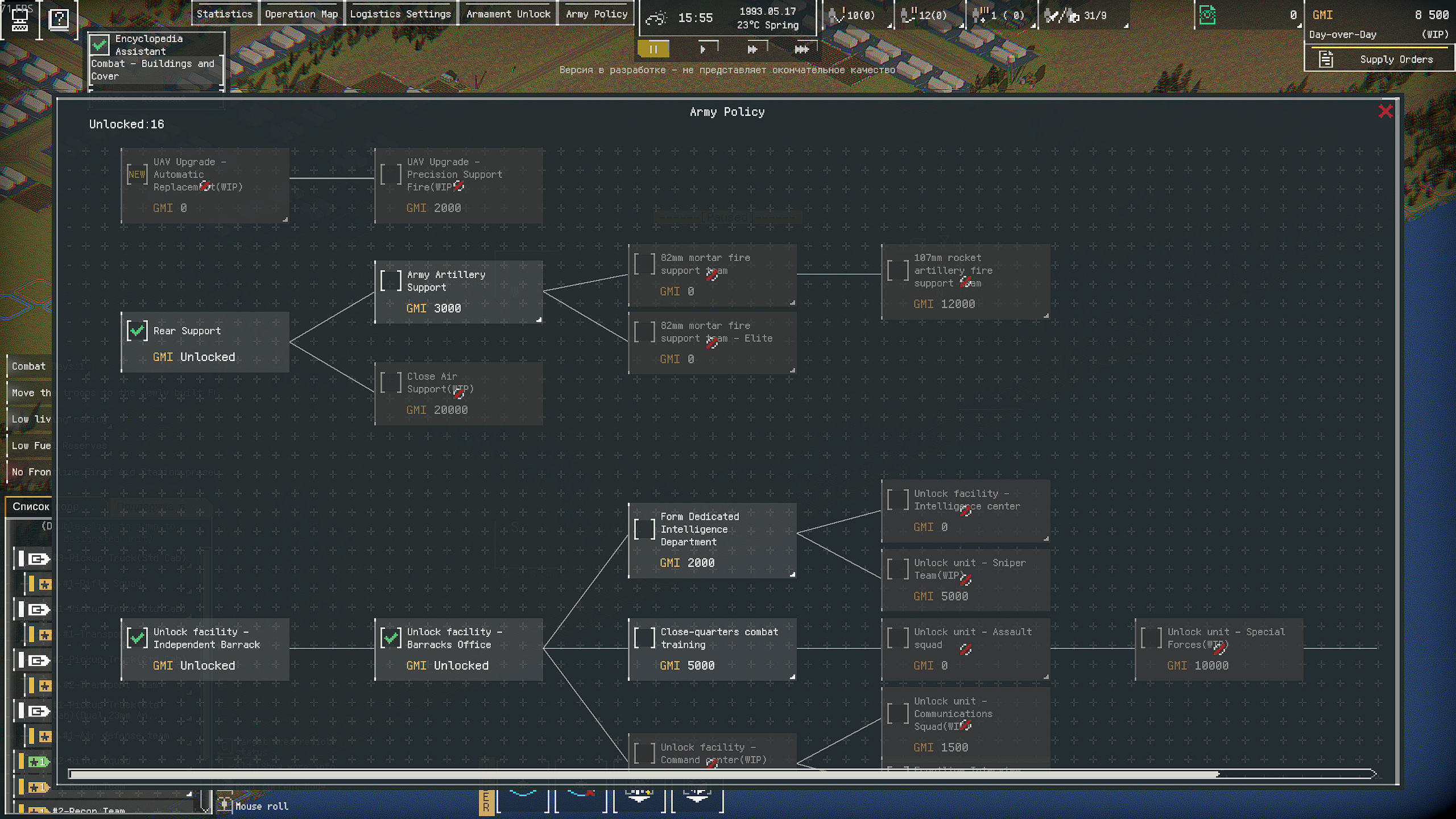This screenshot has width=1456, height=819.
Task: Click the green intelligence document icon
Action: (x=1207, y=15)
